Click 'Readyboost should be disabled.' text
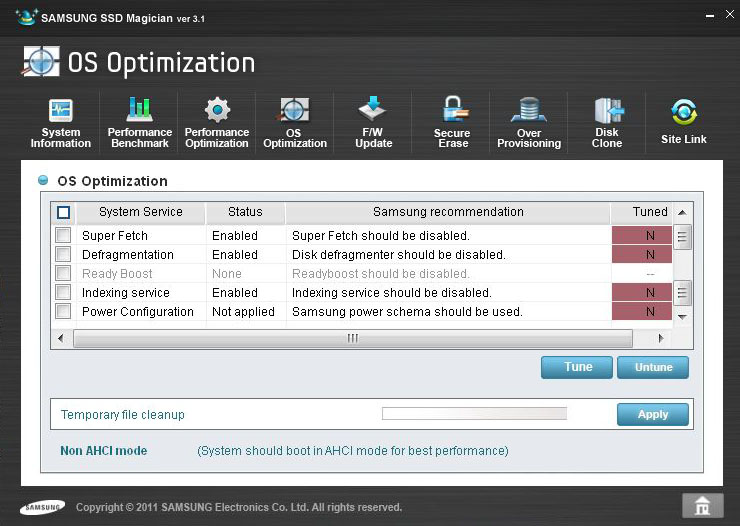 (381, 274)
